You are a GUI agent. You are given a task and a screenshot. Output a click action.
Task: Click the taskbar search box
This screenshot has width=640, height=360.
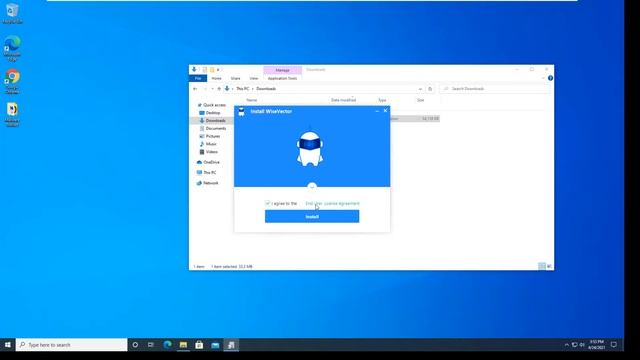point(71,345)
